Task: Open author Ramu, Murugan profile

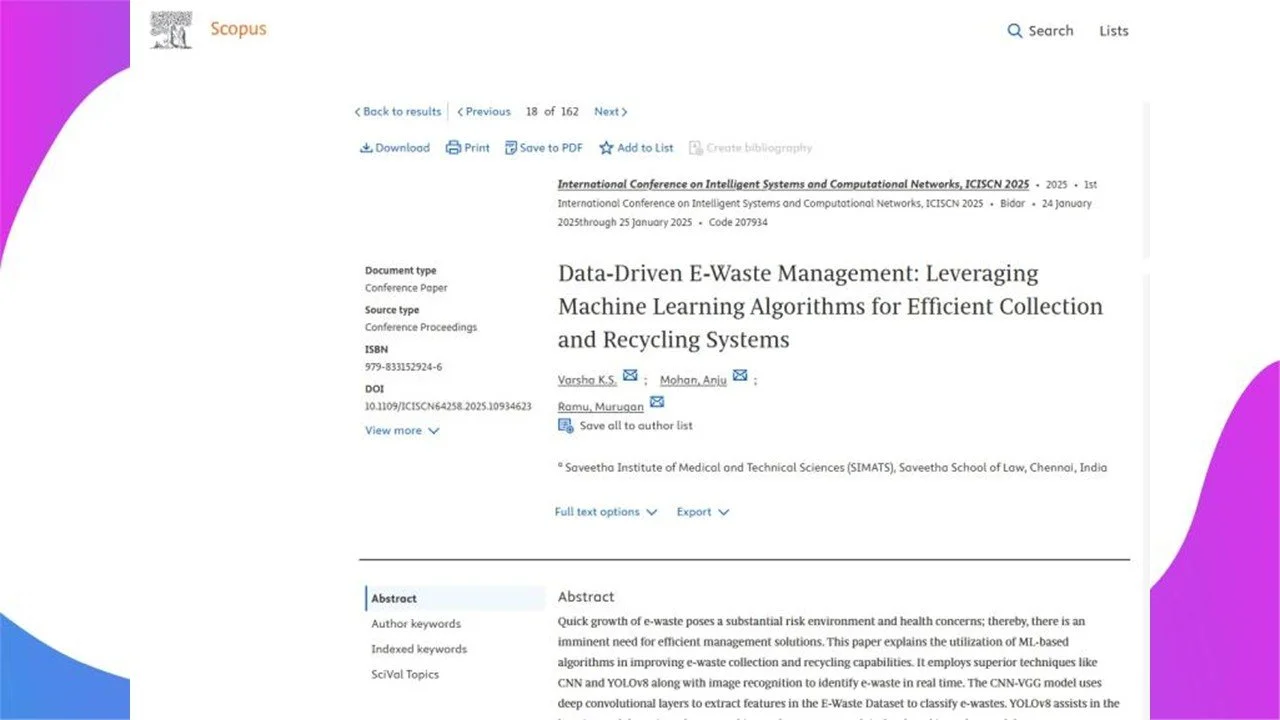Action: [x=601, y=407]
